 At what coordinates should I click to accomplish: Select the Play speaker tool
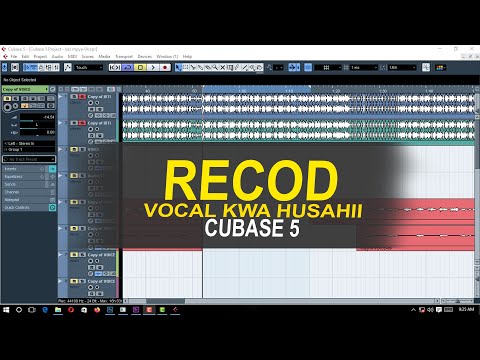(252, 68)
